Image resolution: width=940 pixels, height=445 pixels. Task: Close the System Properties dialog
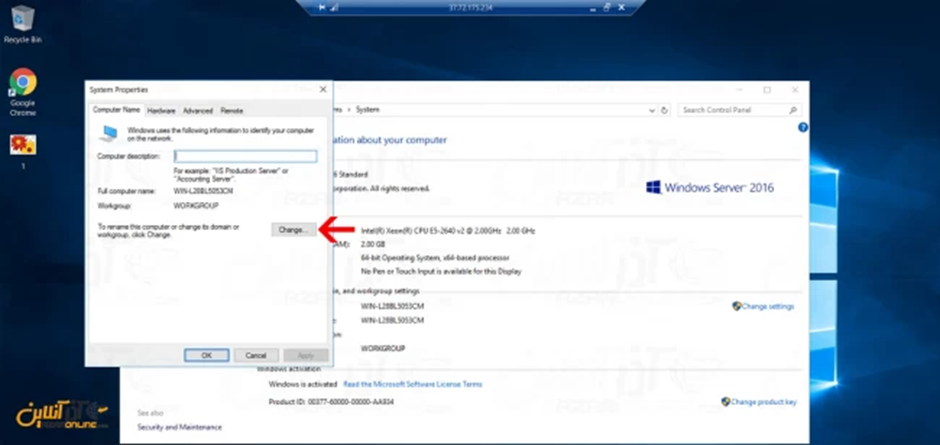coord(323,89)
